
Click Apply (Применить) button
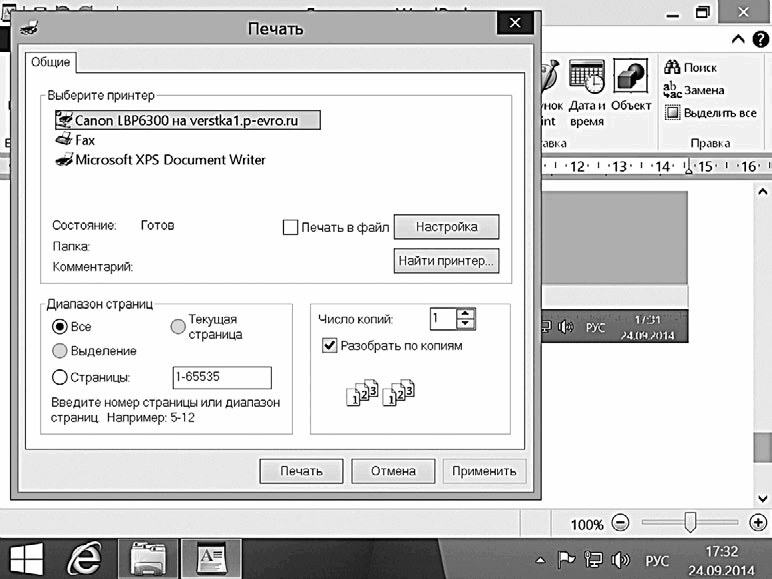pyautogui.click(x=484, y=471)
